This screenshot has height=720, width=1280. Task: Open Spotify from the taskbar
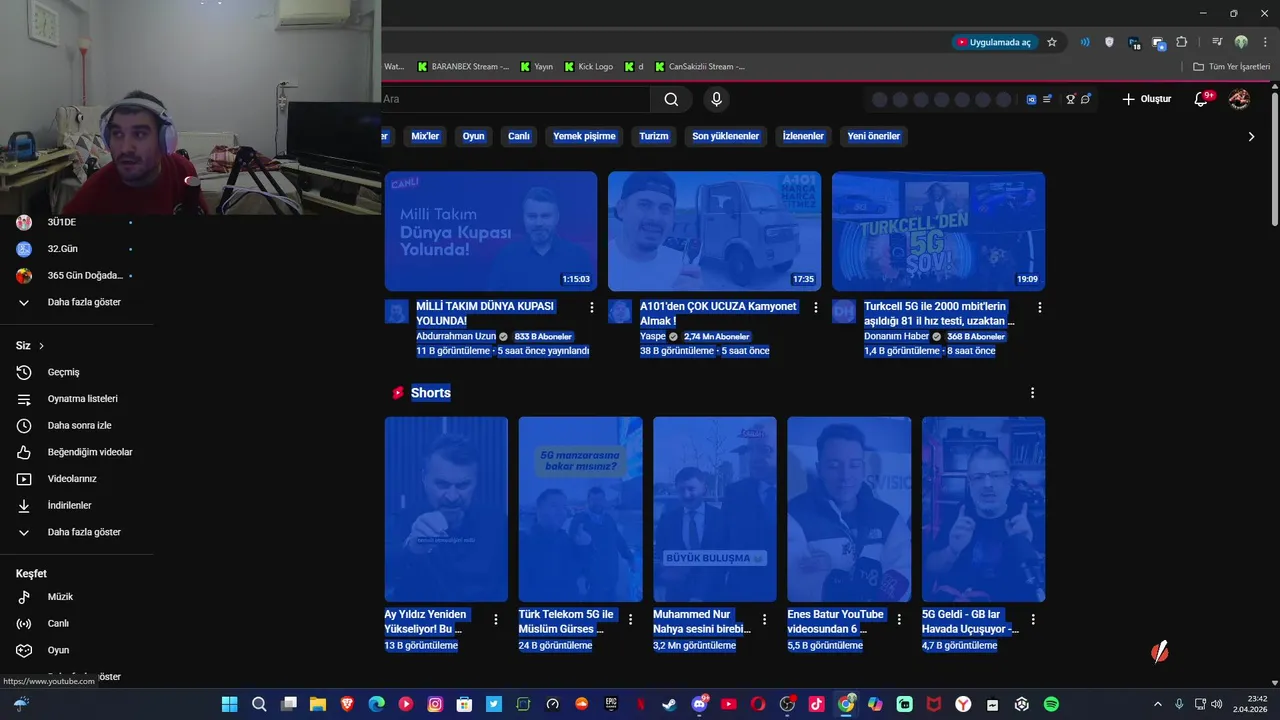(x=1051, y=704)
